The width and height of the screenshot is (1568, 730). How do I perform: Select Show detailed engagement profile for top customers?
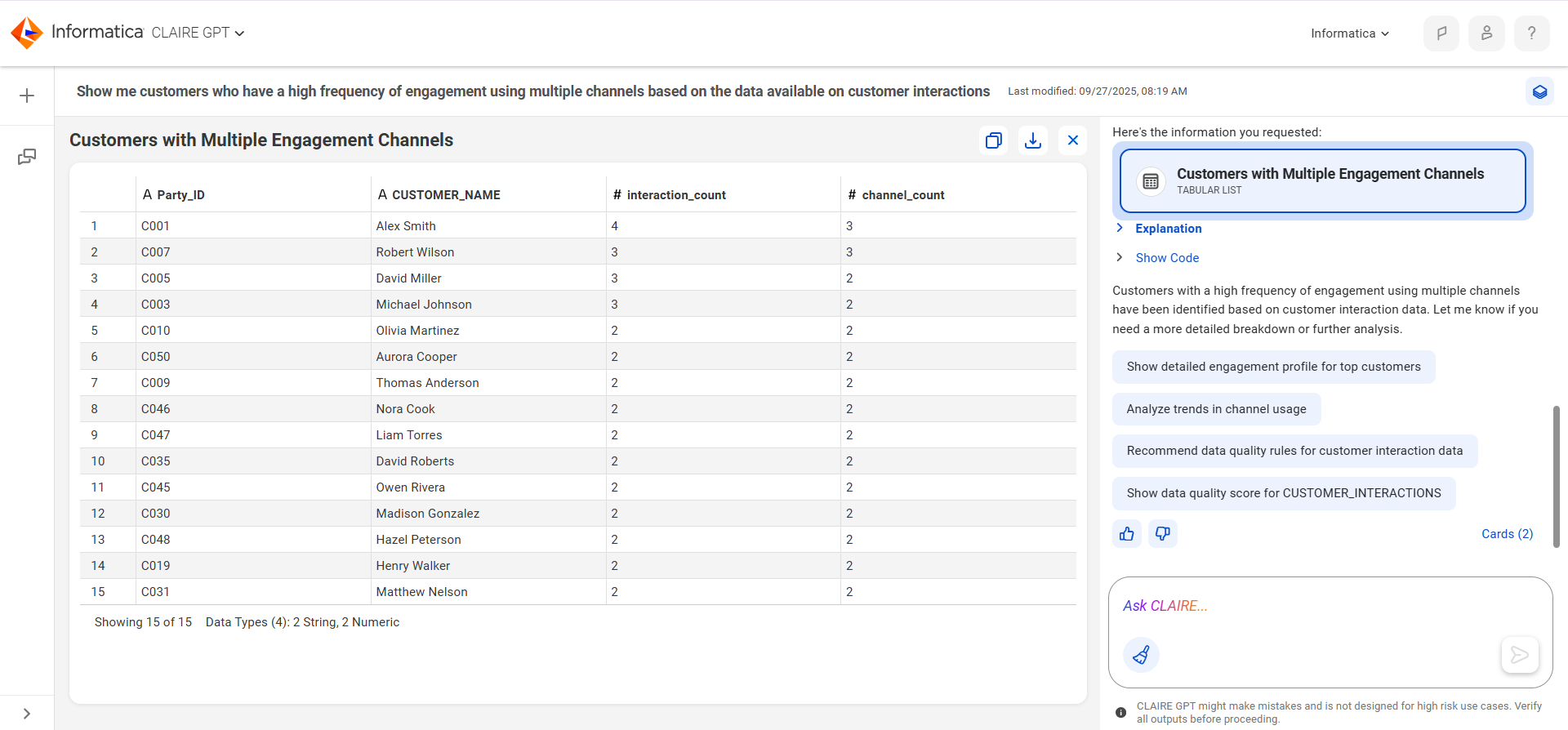[x=1273, y=367]
